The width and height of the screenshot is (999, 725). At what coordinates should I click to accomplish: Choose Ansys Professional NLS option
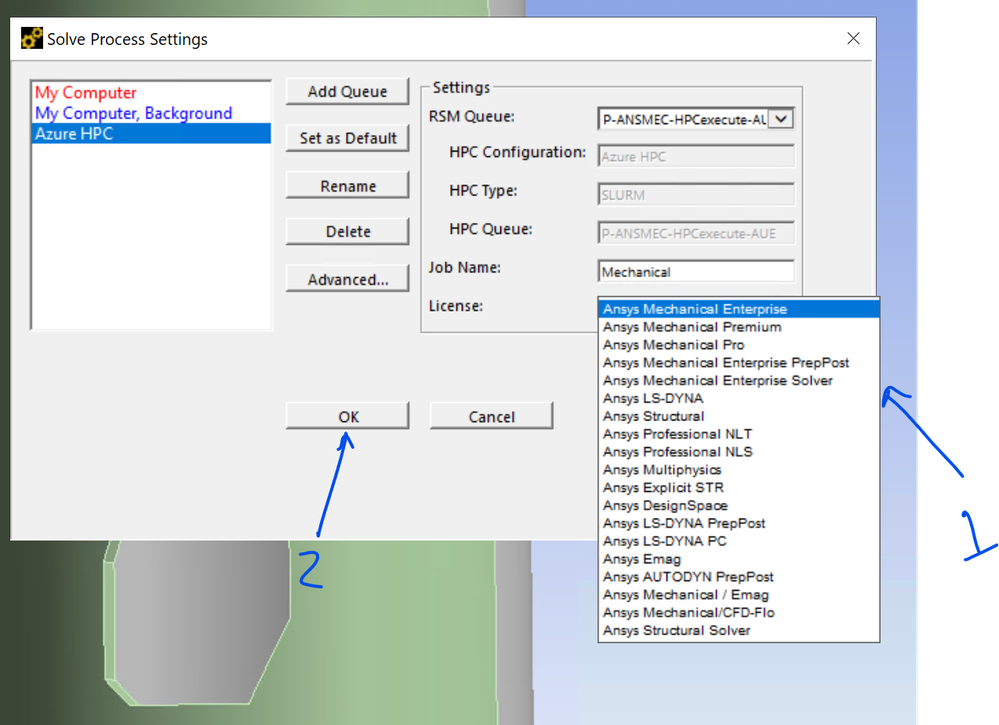click(738, 452)
